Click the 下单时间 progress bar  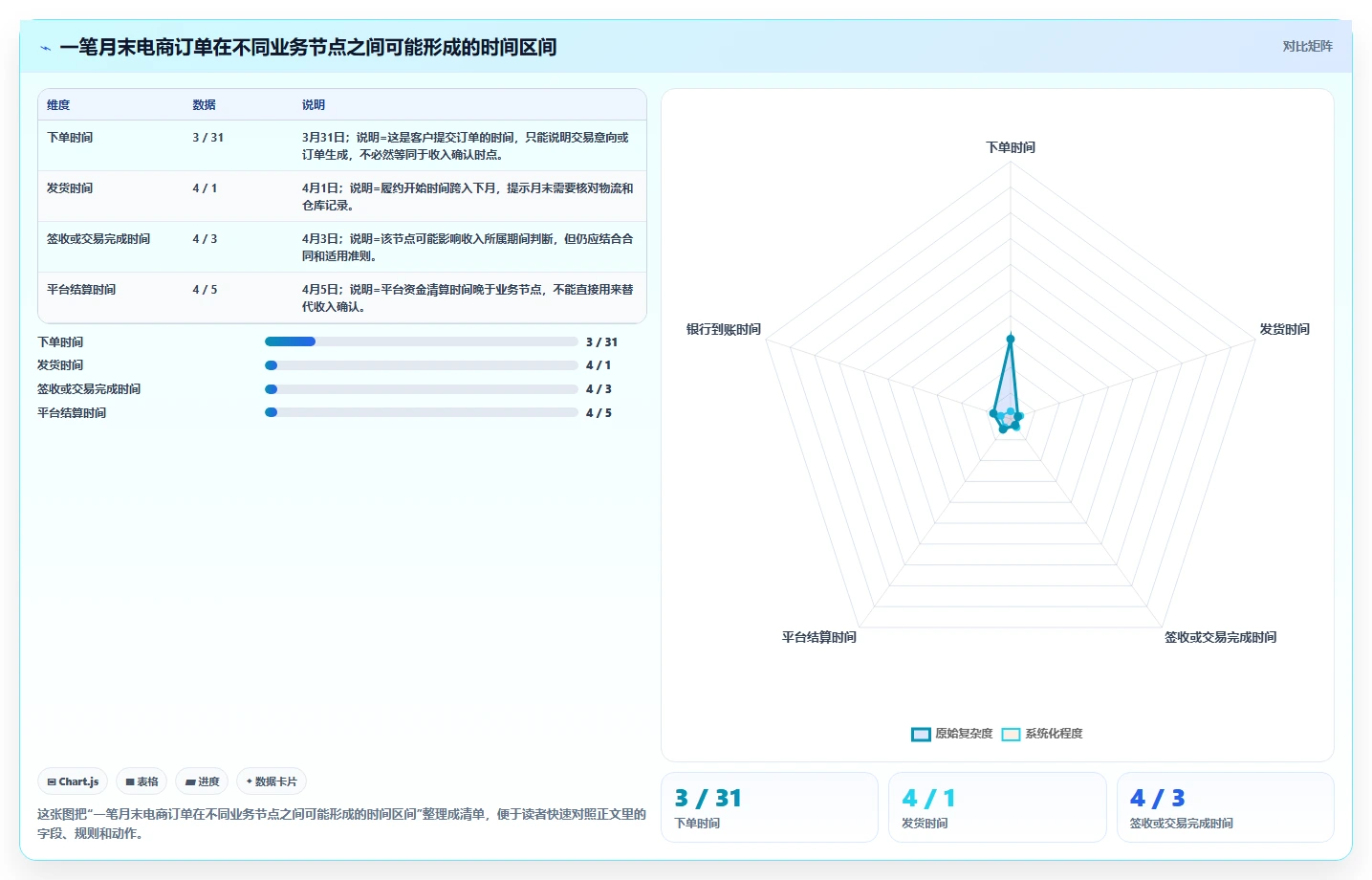click(422, 341)
